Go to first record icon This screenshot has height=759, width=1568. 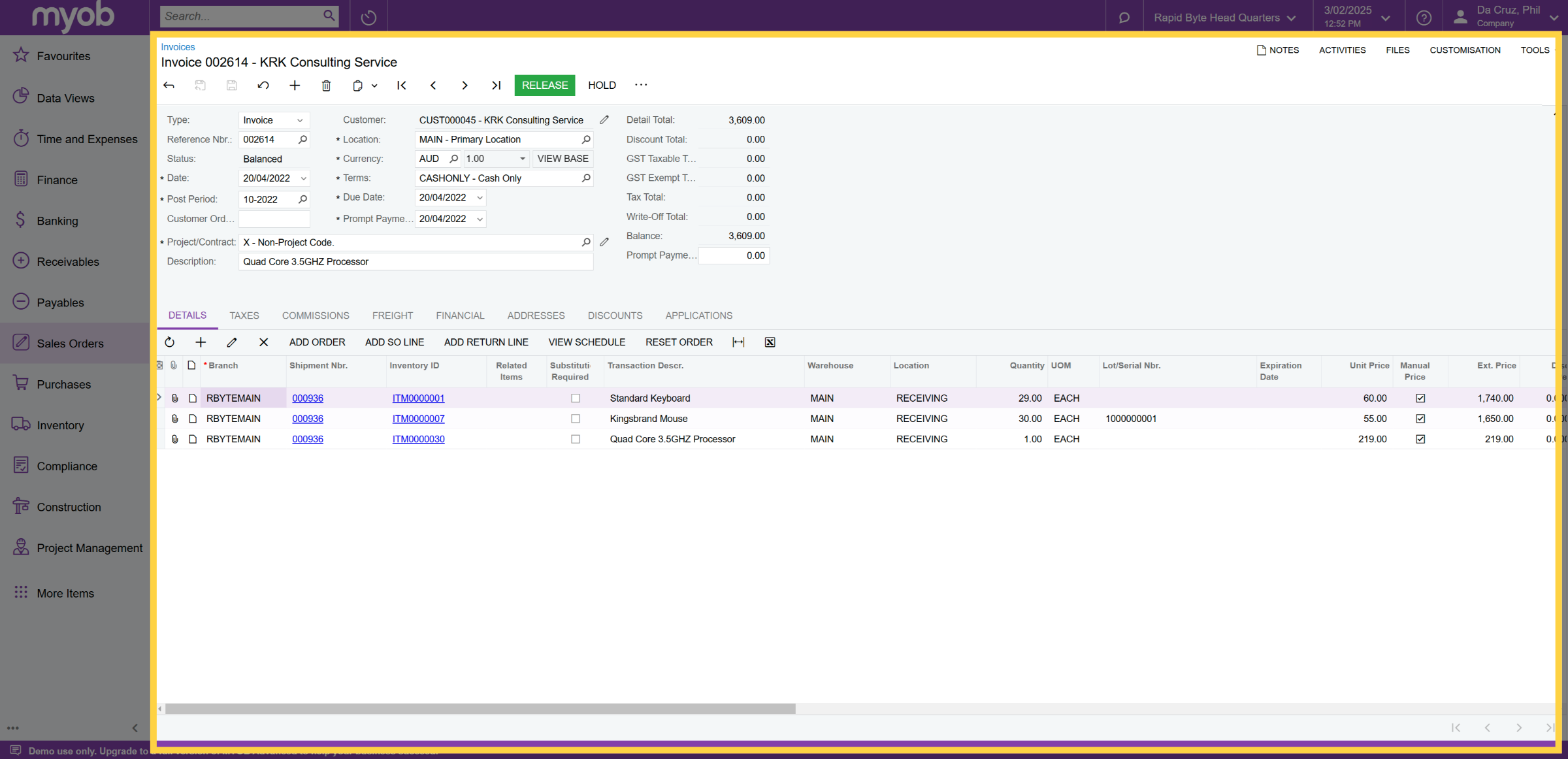click(x=402, y=86)
